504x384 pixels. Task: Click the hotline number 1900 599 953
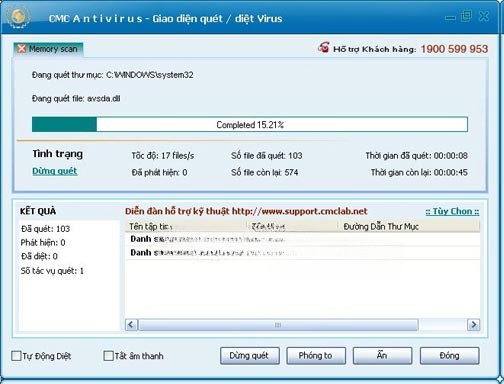454,49
